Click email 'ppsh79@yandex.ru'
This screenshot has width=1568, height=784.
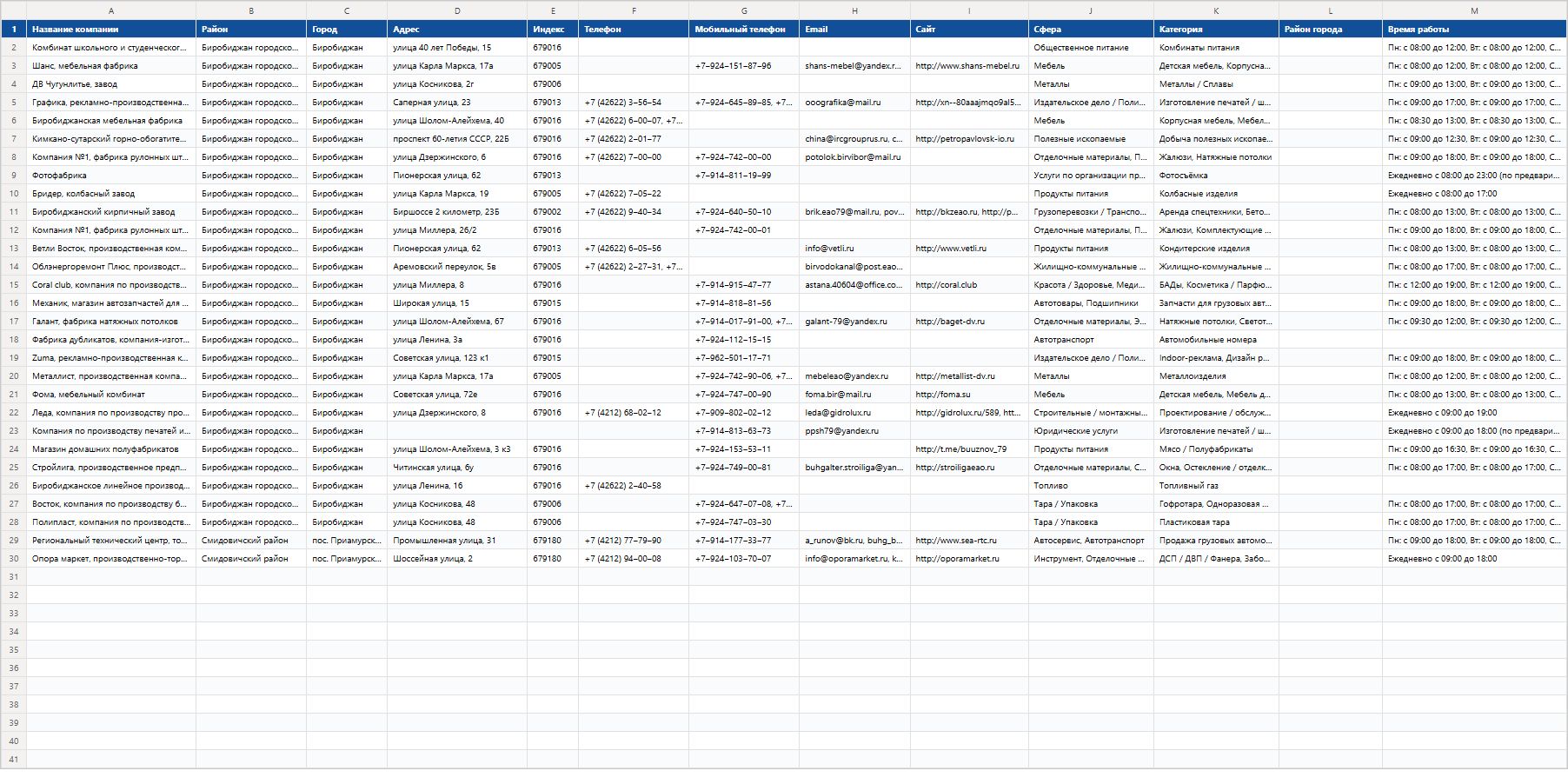click(x=854, y=430)
